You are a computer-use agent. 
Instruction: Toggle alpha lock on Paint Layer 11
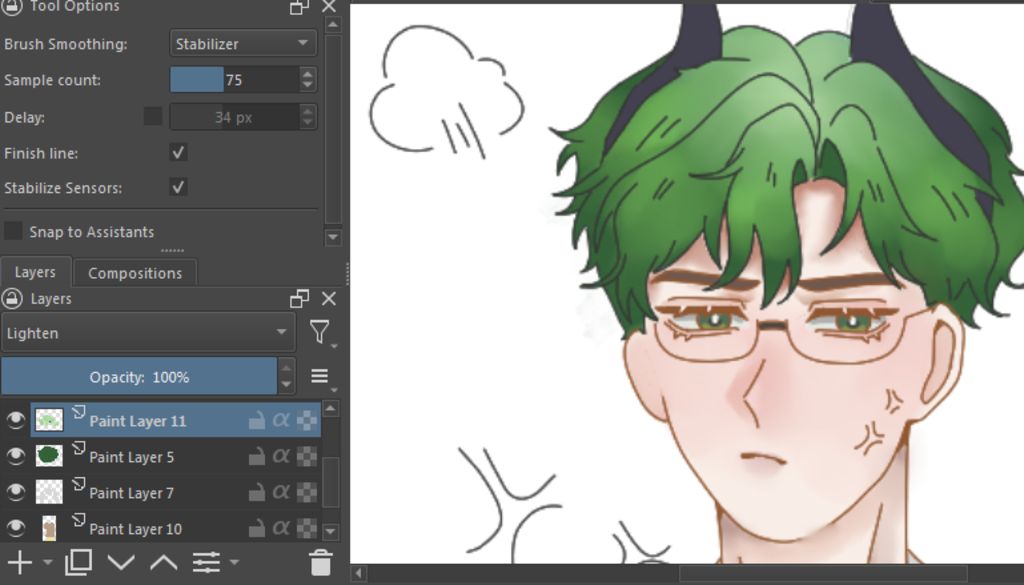(307, 420)
